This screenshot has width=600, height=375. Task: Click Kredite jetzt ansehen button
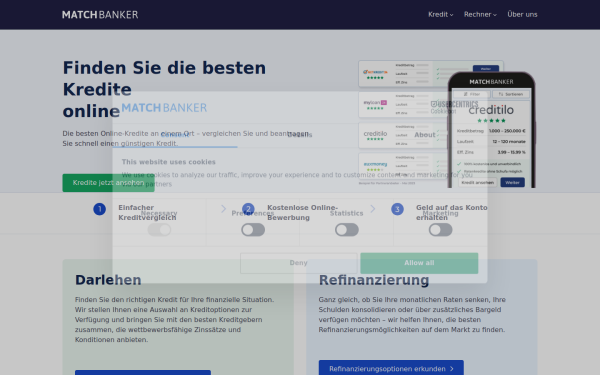[108, 183]
